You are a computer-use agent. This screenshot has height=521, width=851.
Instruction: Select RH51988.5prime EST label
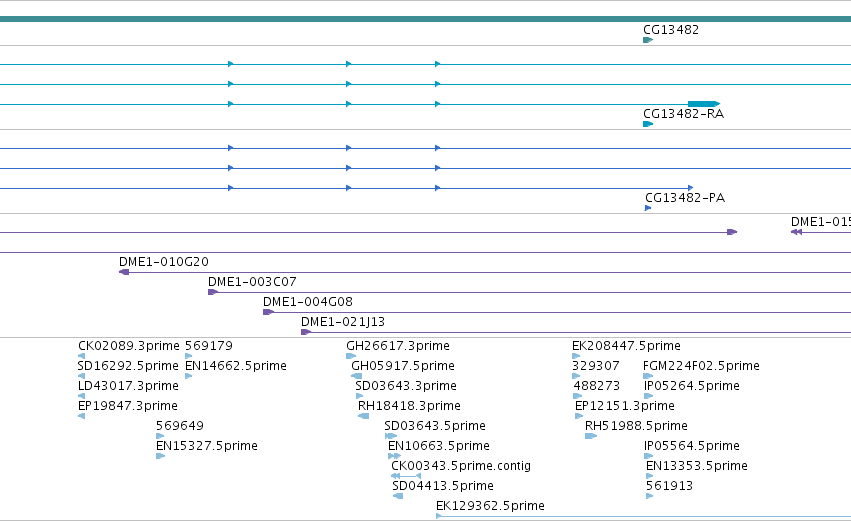tap(636, 426)
